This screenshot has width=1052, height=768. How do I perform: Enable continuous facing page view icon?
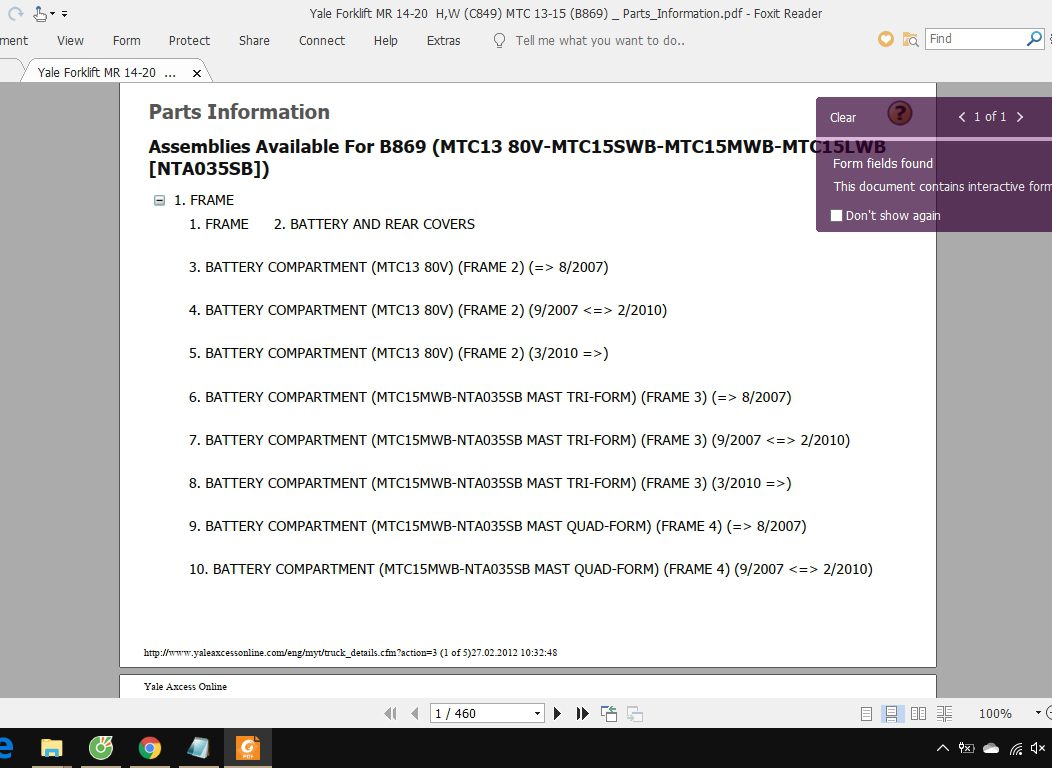pyautogui.click(x=944, y=713)
